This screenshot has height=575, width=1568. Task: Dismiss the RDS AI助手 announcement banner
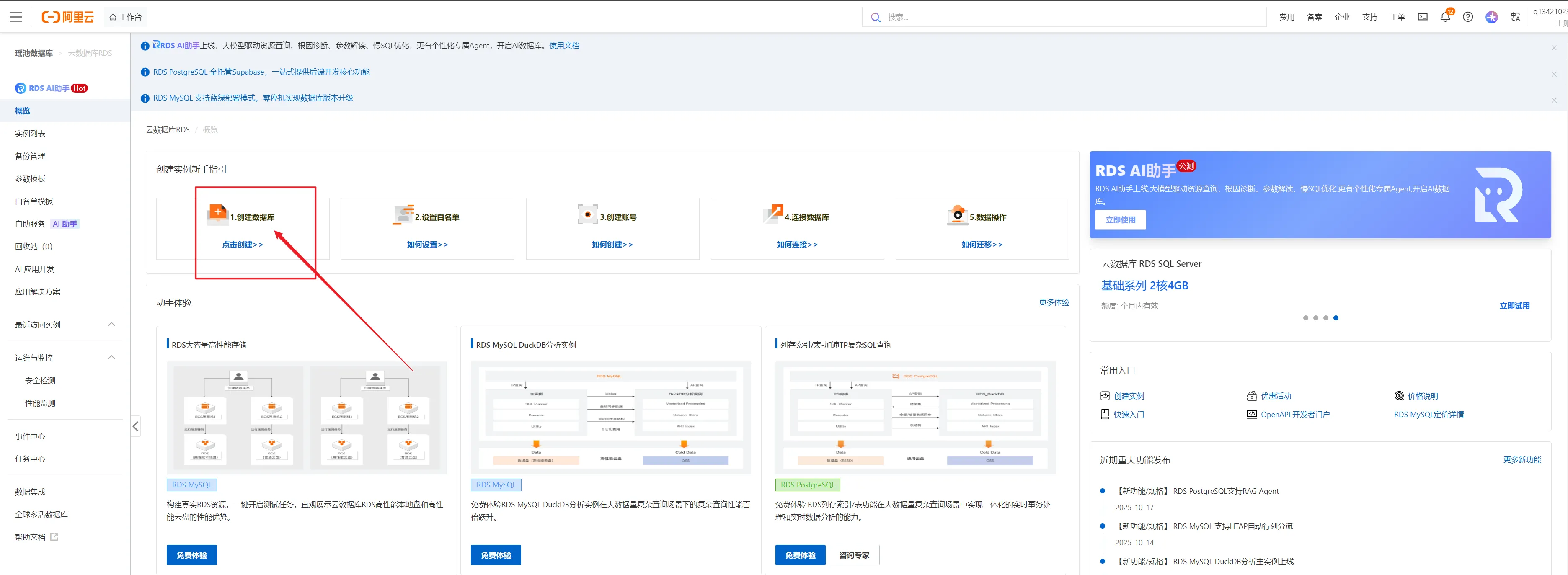[1553, 47]
